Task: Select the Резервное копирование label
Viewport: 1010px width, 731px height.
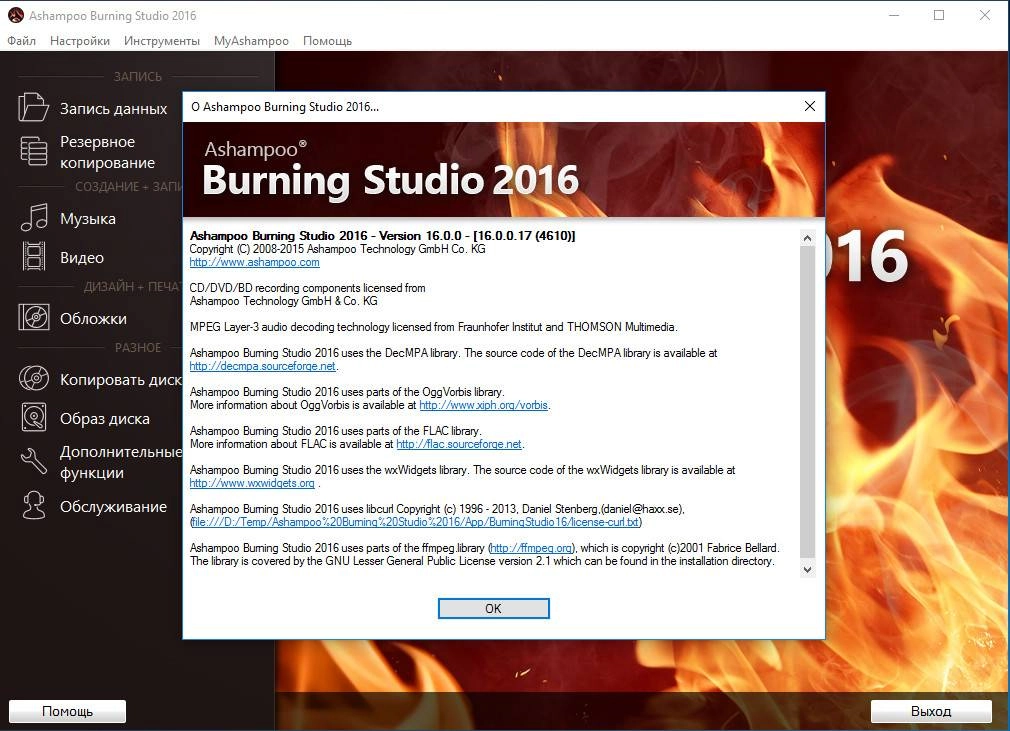Action: 107,152
